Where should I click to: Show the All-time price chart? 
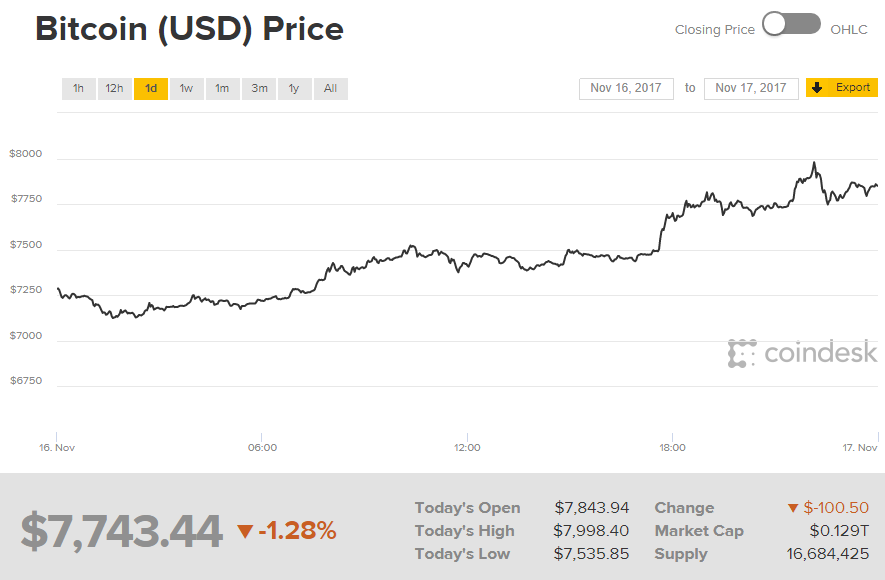(x=330, y=88)
